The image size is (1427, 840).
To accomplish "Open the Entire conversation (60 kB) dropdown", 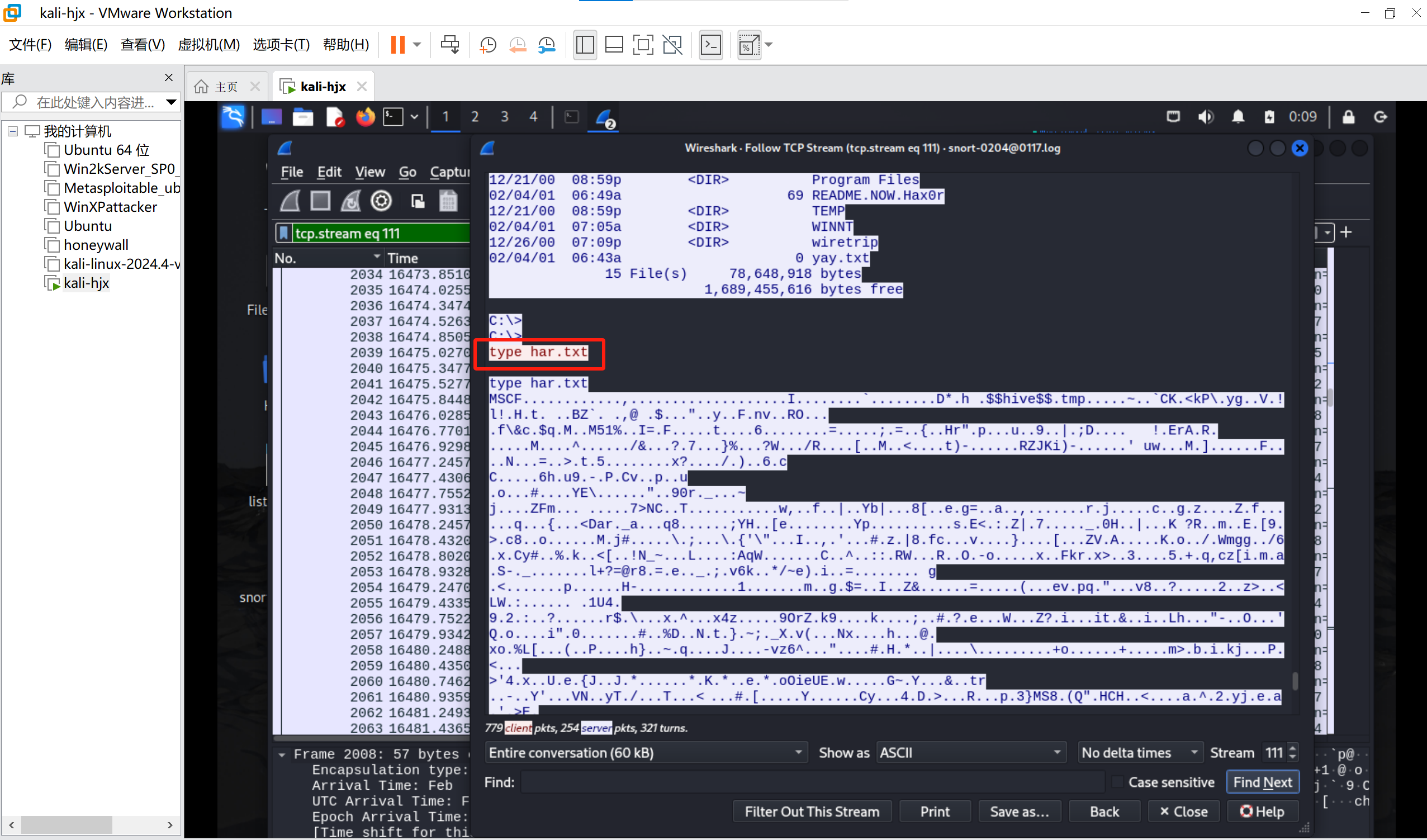I will (x=646, y=753).
